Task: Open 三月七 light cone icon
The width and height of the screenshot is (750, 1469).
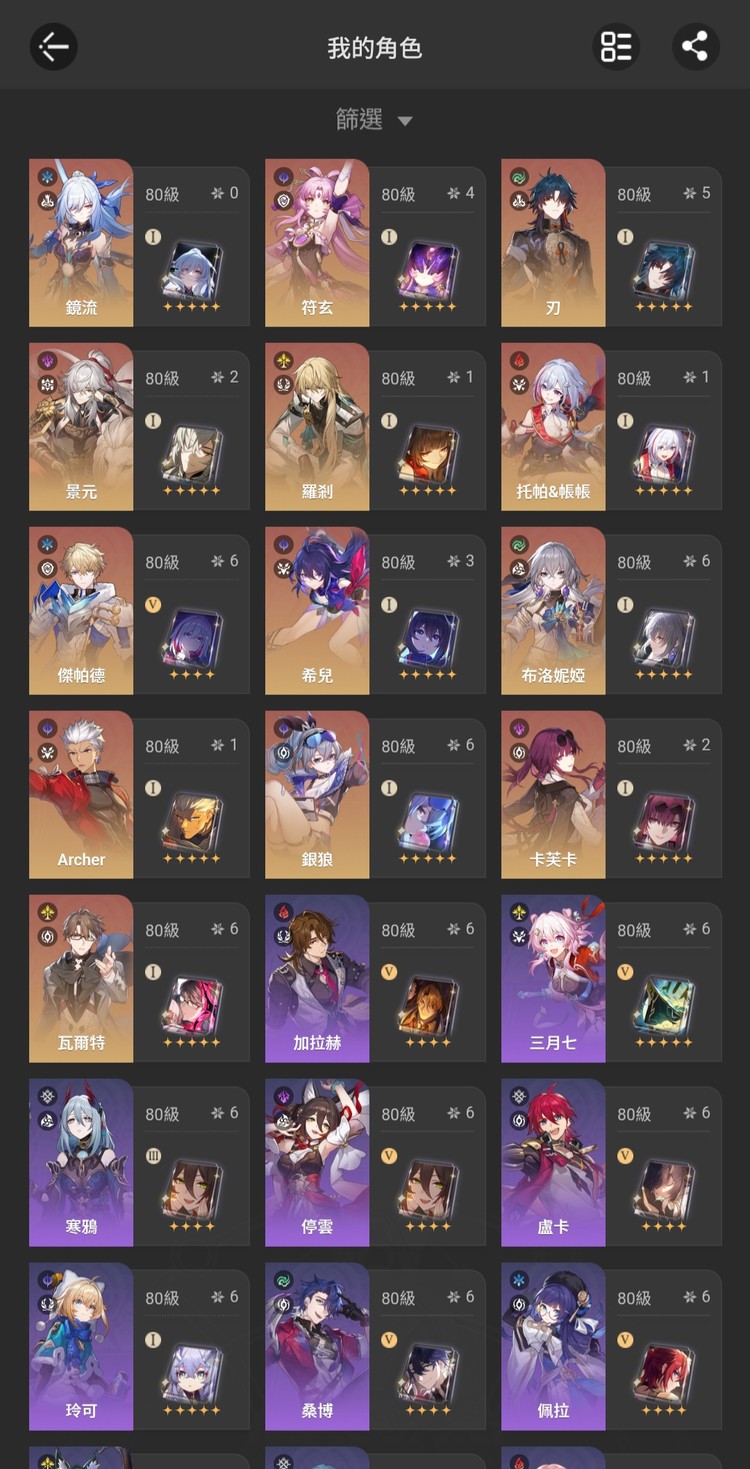Action: pos(664,1005)
